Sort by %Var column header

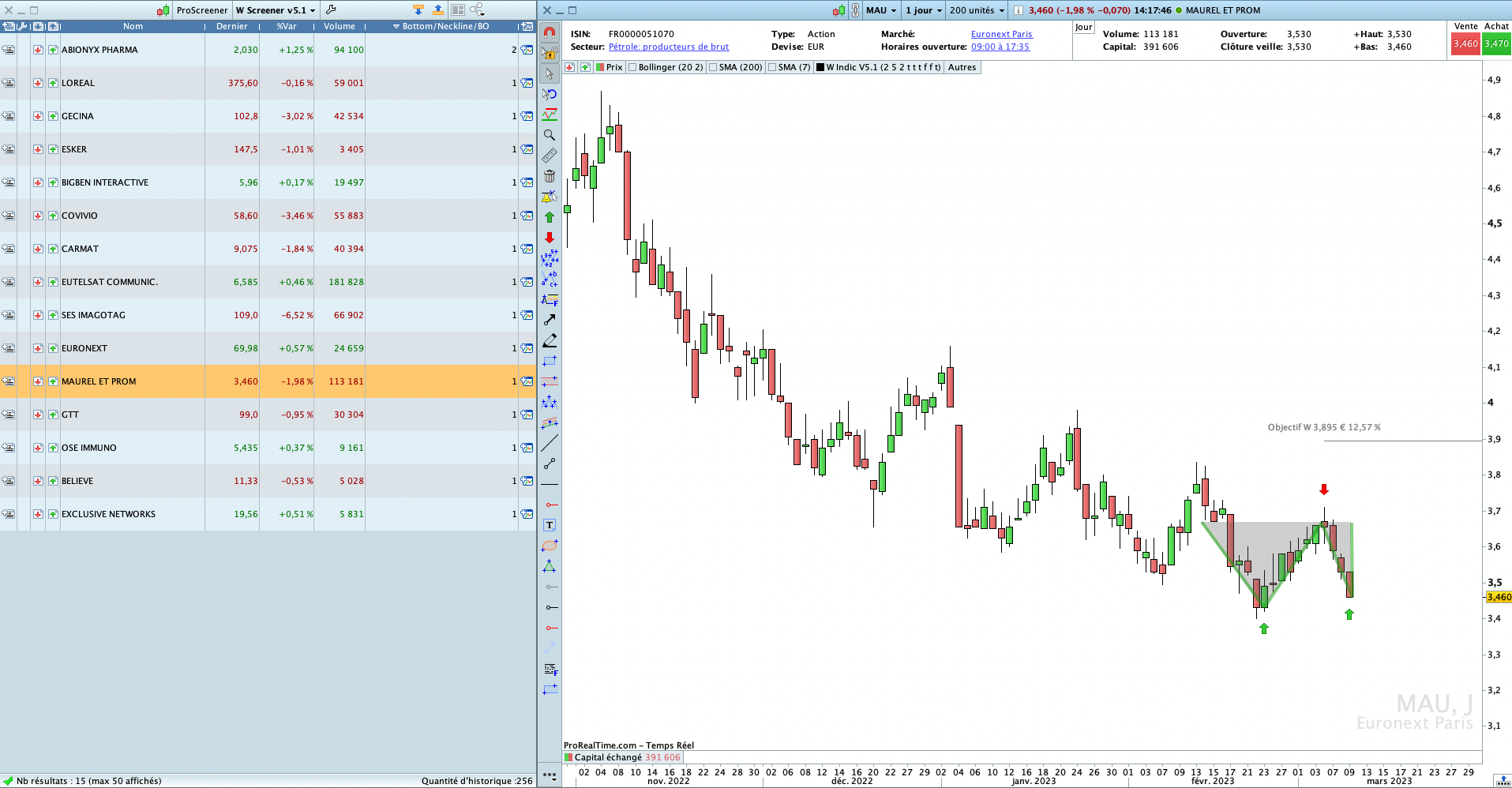[287, 26]
